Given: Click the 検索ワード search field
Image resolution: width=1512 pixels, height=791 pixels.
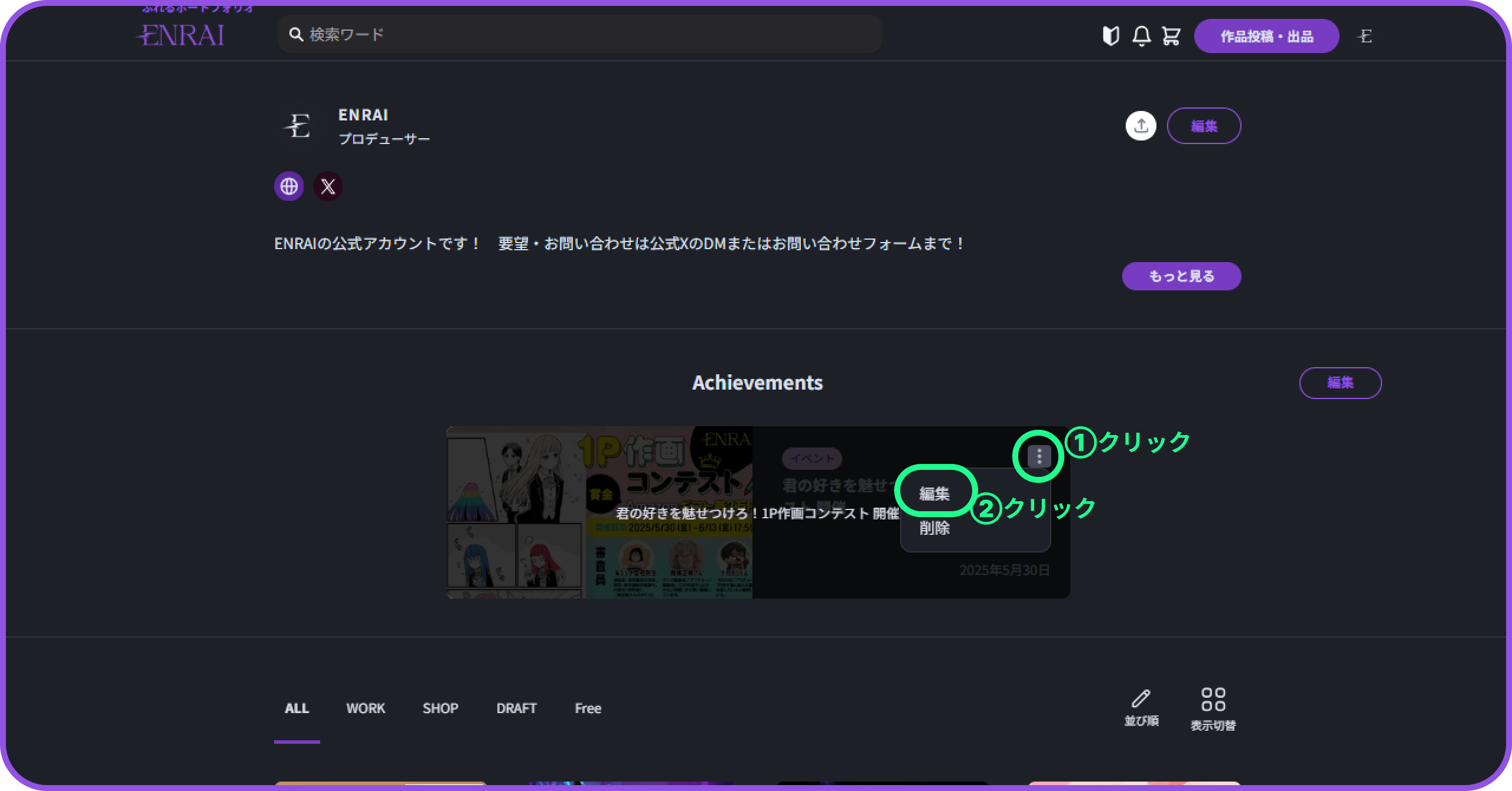Looking at the screenshot, I should click(x=579, y=34).
